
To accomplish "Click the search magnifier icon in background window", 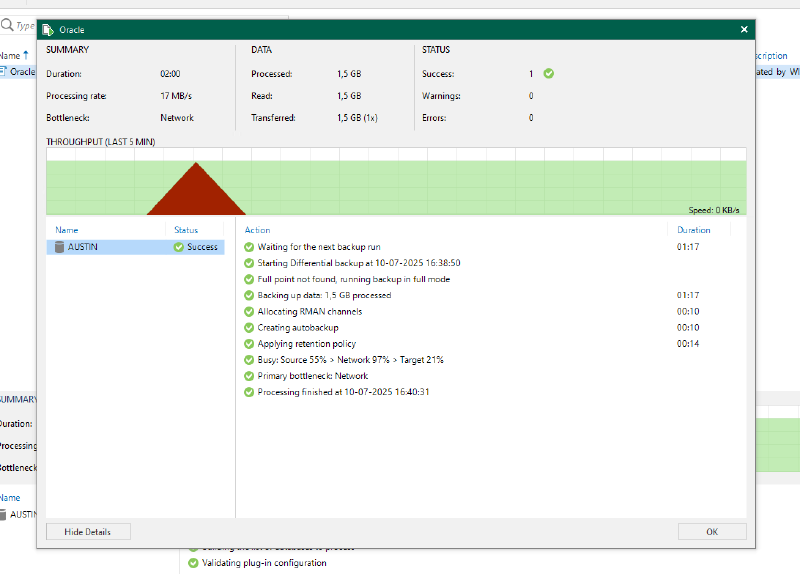I will tap(7, 24).
